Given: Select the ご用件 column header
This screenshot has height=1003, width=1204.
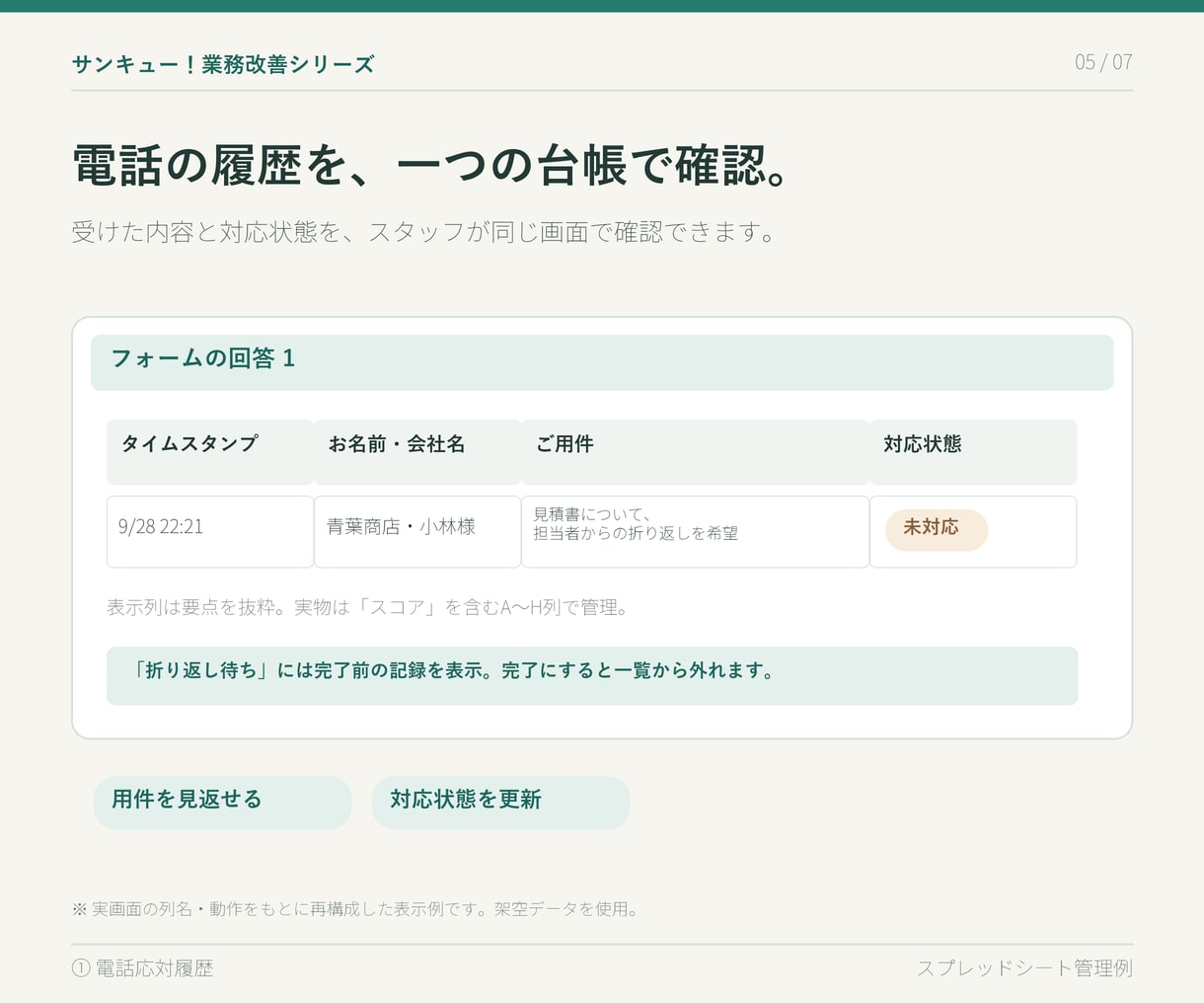Looking at the screenshot, I should coord(695,452).
